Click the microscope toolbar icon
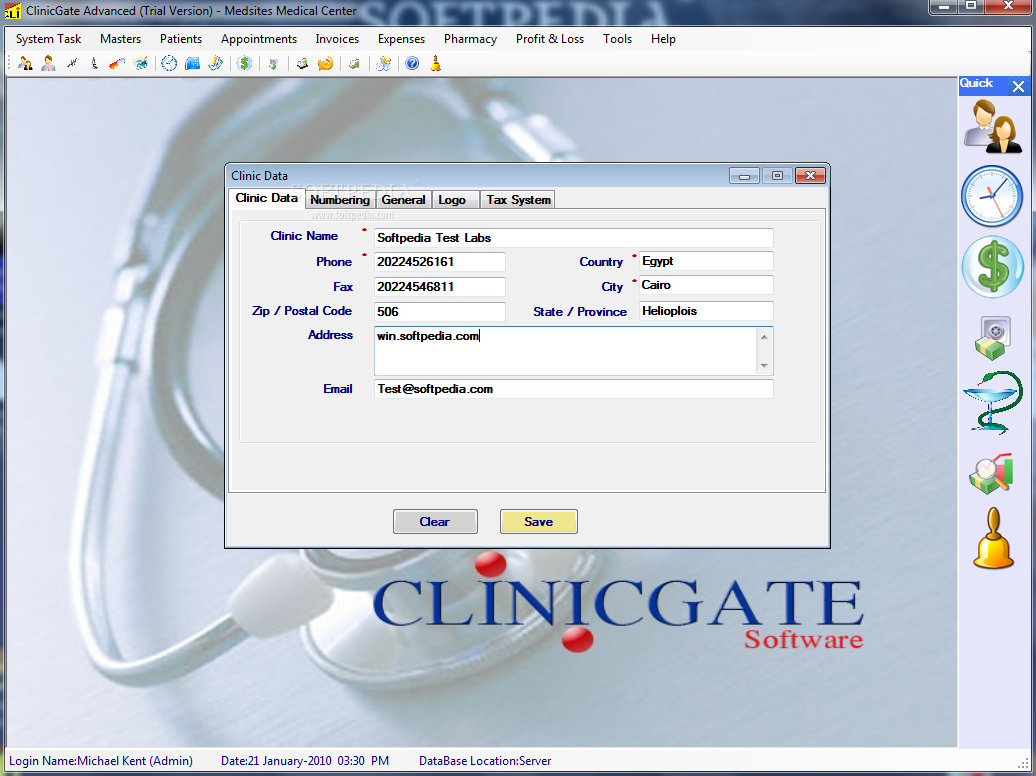 [94, 63]
